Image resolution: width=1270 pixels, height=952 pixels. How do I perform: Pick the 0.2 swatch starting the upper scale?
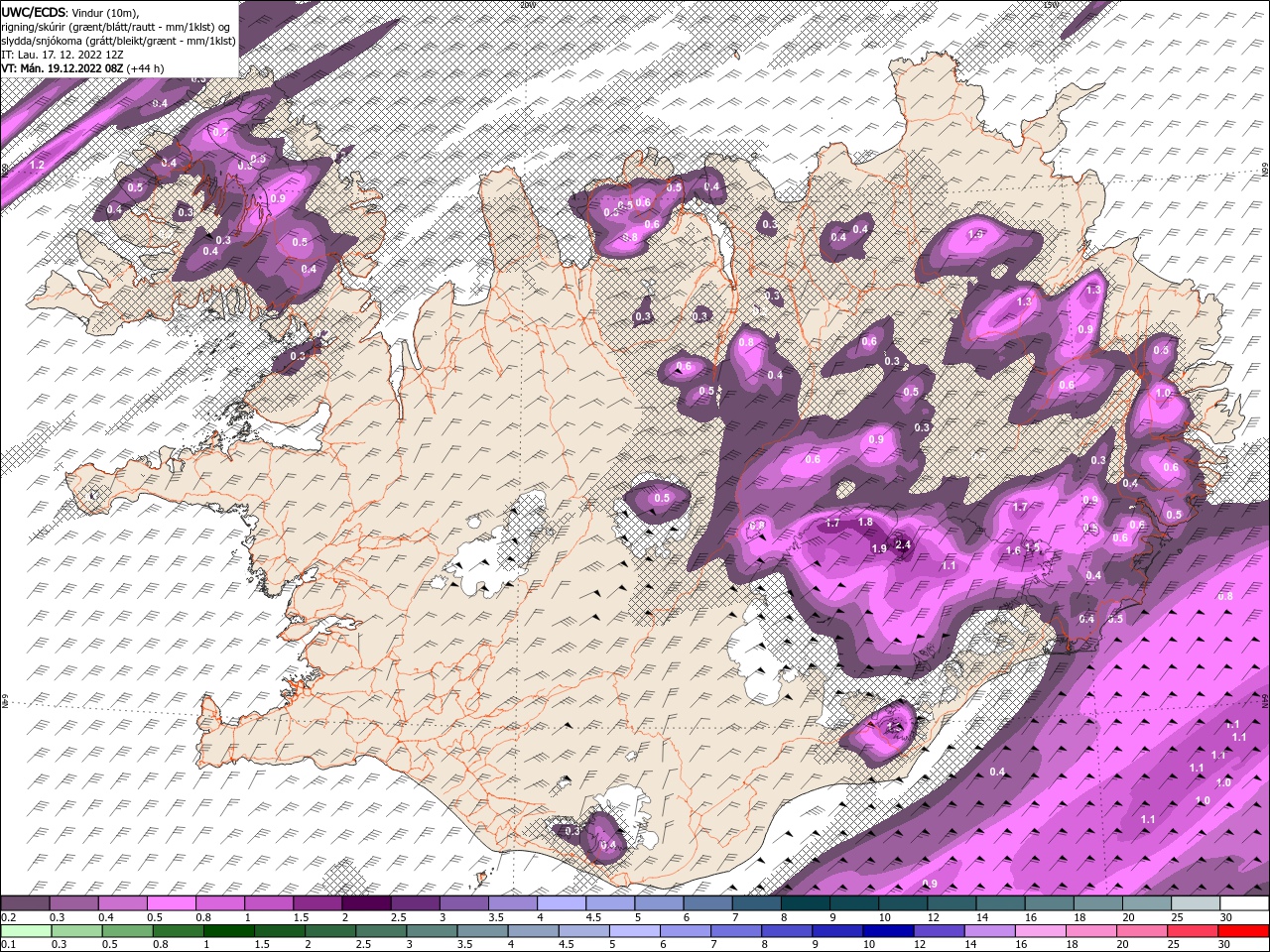click(25, 903)
